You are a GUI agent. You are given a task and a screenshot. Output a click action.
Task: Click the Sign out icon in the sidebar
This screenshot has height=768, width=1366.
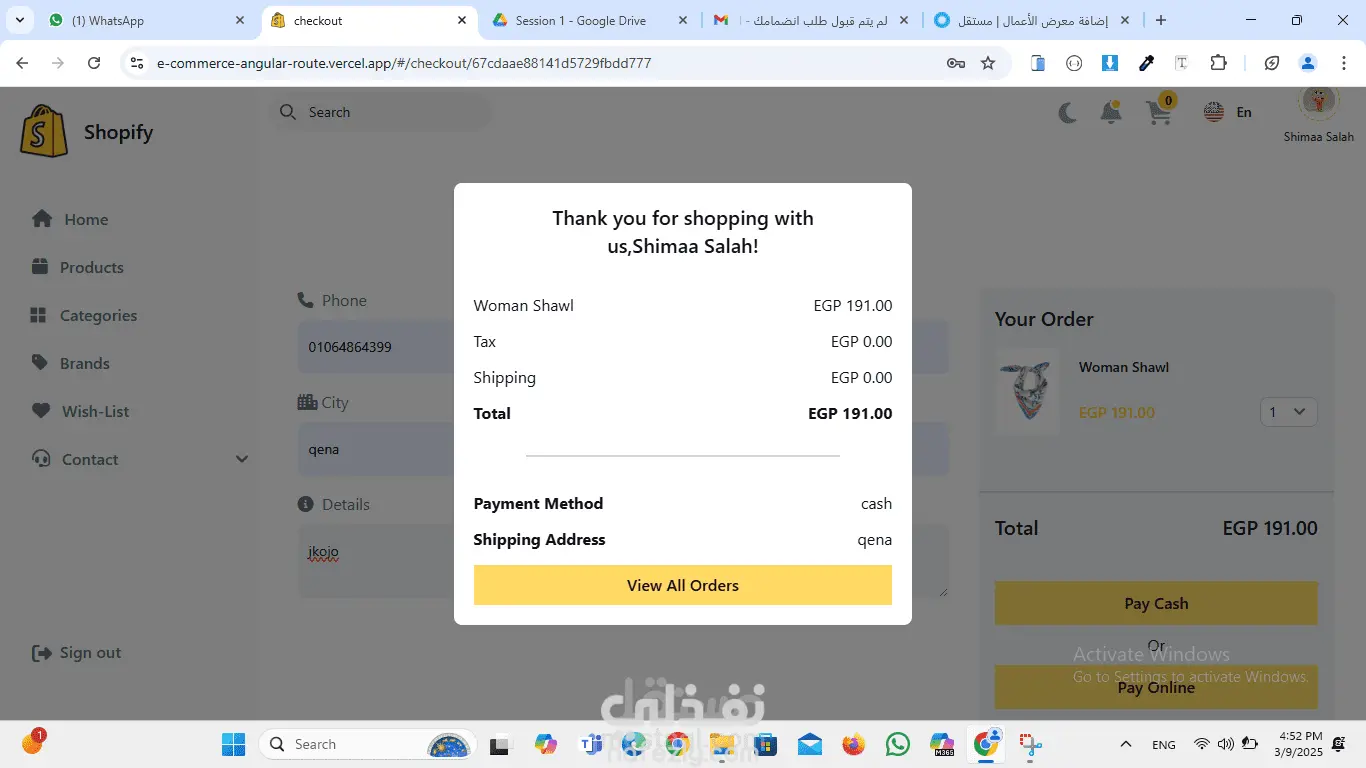42,653
